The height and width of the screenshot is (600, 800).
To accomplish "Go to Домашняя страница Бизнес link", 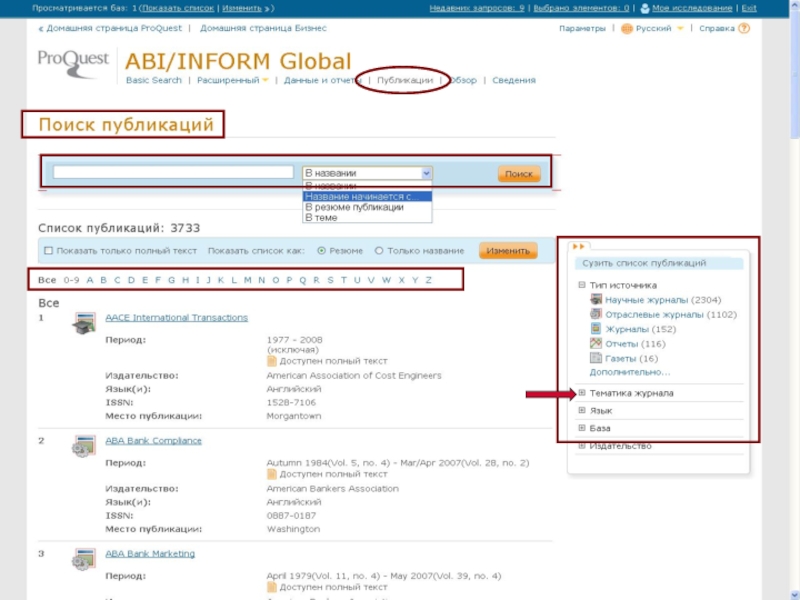I will pos(263,28).
